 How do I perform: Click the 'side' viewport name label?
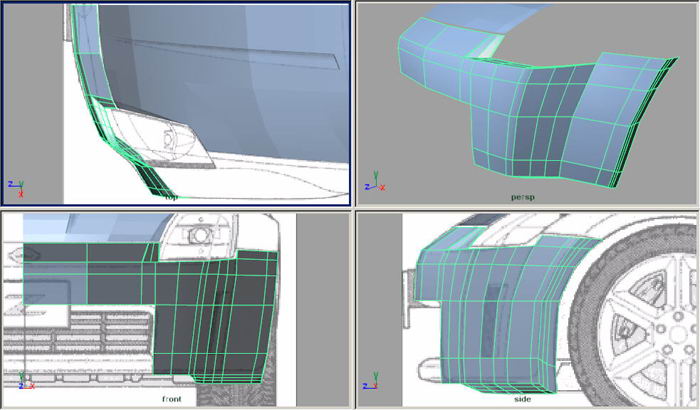[523, 398]
